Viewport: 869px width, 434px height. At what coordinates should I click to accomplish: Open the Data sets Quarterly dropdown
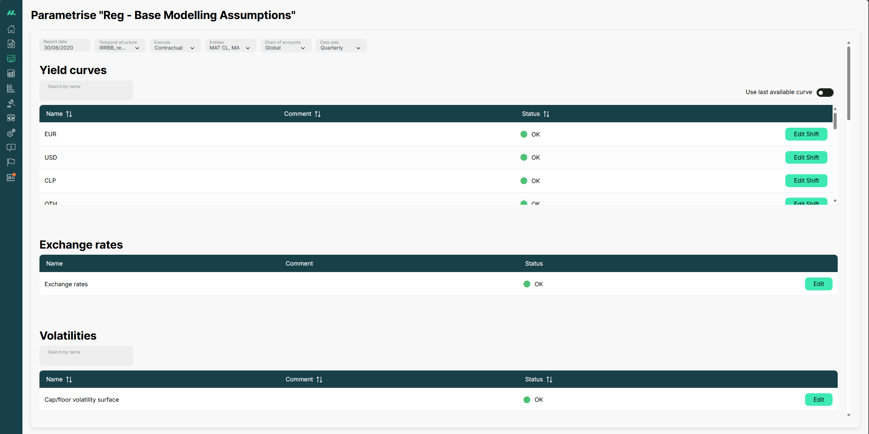(341, 45)
